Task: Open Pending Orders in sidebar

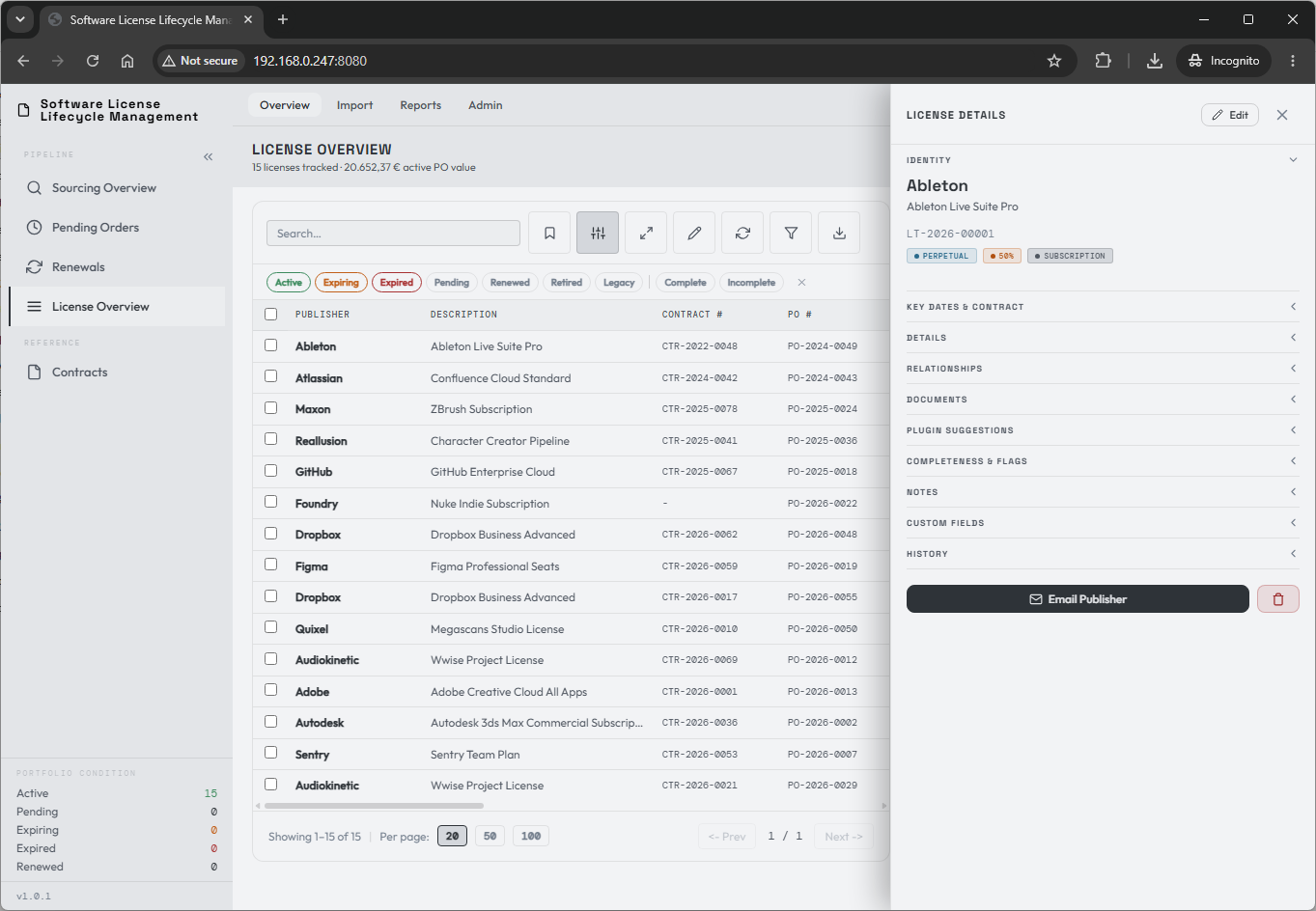Action: coord(117,228)
